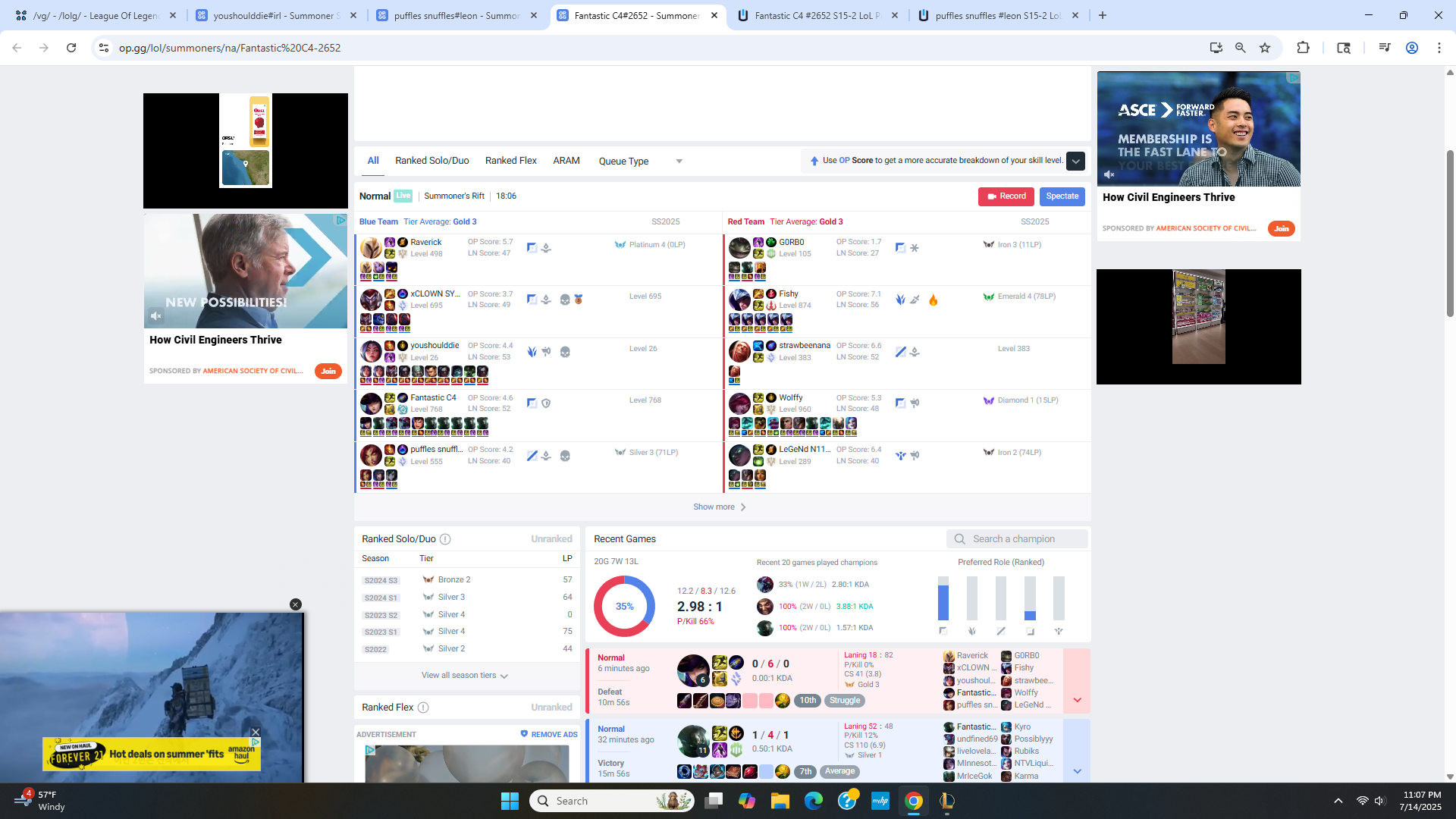Go back with the browser back arrow
The image size is (1456, 819).
pos(17,48)
